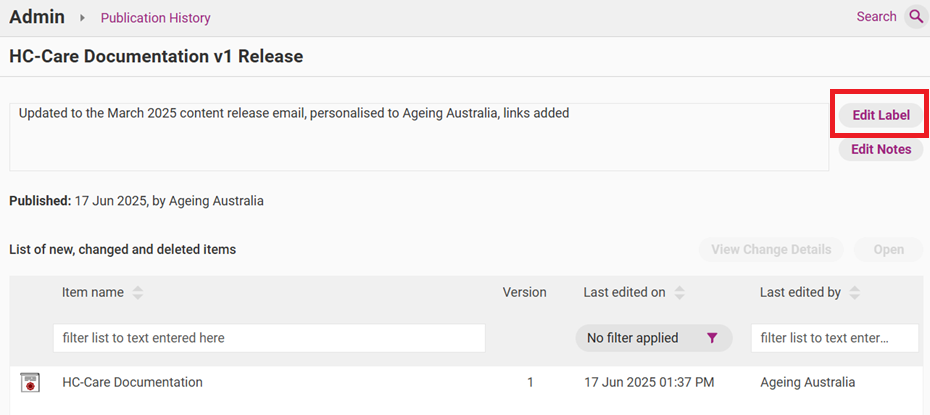
Task: Go to the Admin breadcrumb
Action: click(x=37, y=17)
